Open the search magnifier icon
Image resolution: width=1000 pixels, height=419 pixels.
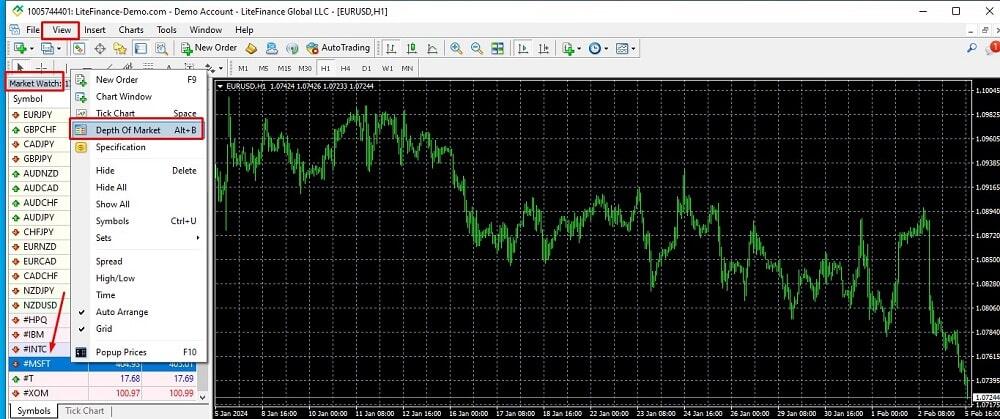click(970, 48)
